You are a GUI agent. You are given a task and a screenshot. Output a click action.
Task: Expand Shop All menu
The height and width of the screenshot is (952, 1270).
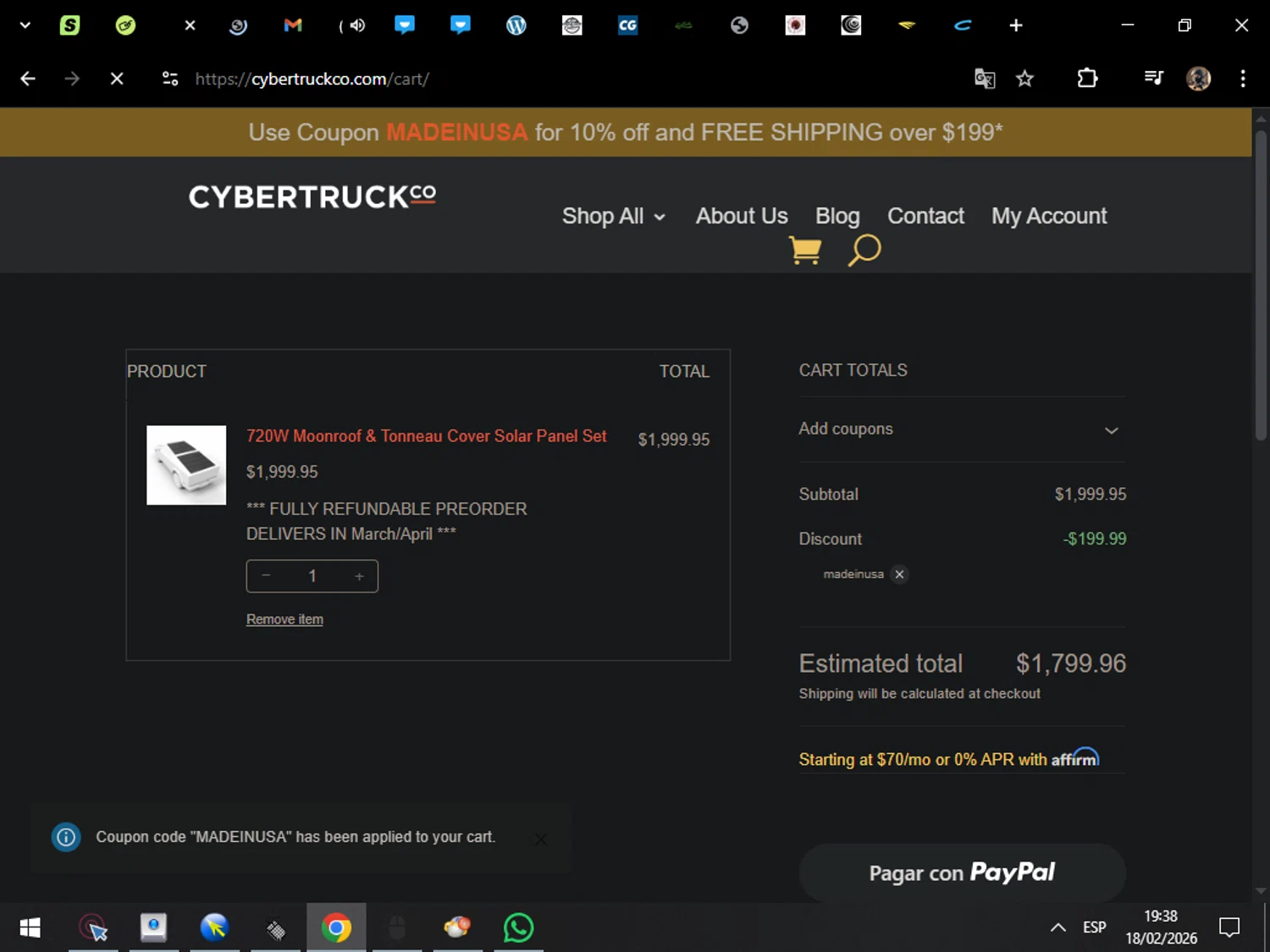(x=613, y=216)
